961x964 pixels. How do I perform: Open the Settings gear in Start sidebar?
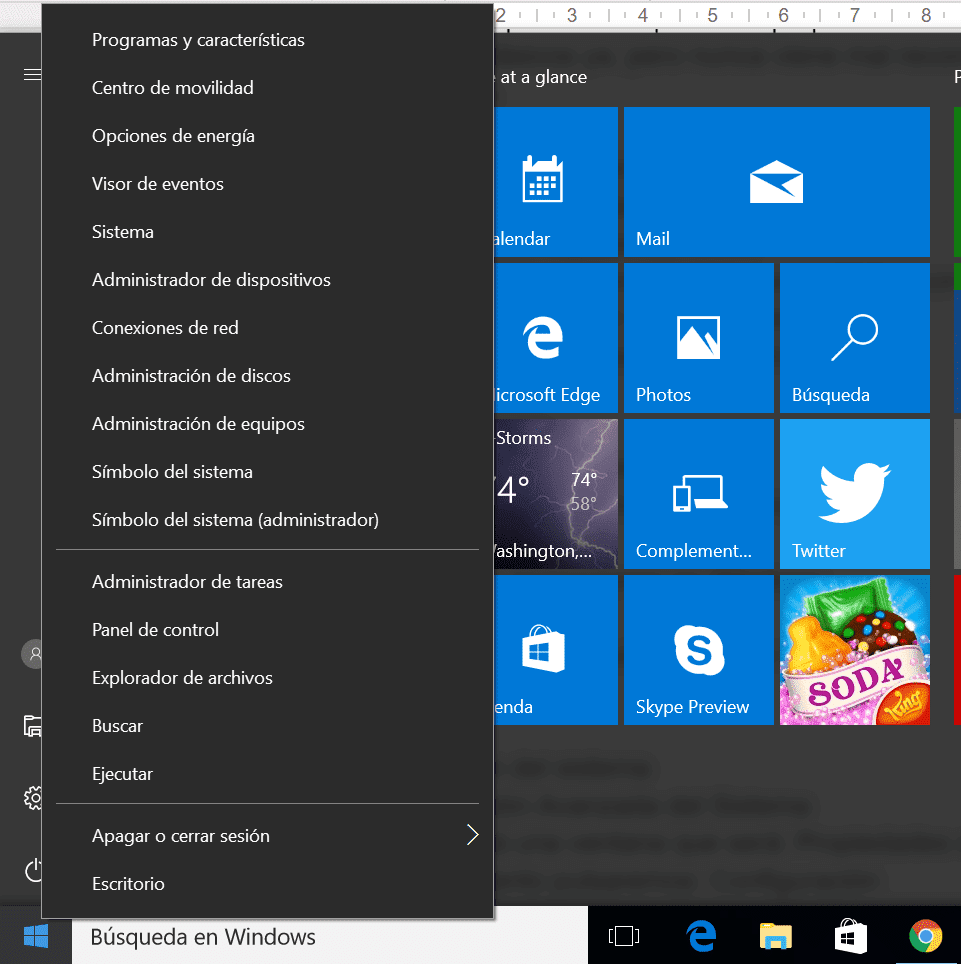33,798
